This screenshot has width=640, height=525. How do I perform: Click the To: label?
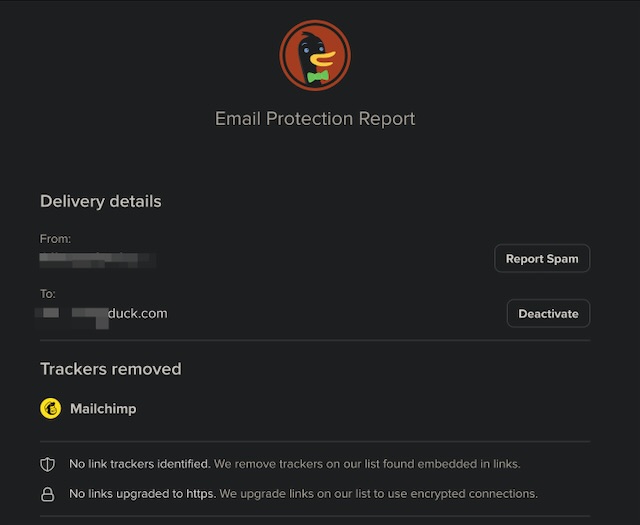click(x=48, y=294)
